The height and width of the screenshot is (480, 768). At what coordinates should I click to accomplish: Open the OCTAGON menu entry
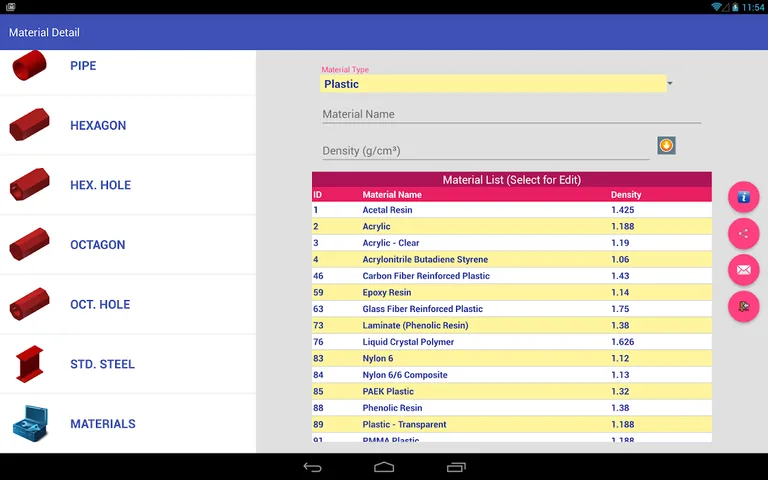point(128,245)
